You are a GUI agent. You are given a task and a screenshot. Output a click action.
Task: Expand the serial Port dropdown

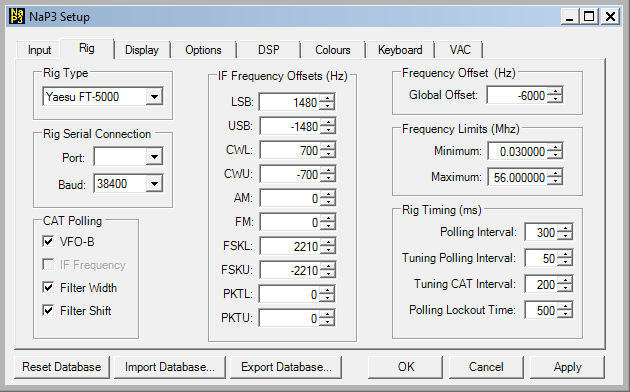(x=154, y=157)
